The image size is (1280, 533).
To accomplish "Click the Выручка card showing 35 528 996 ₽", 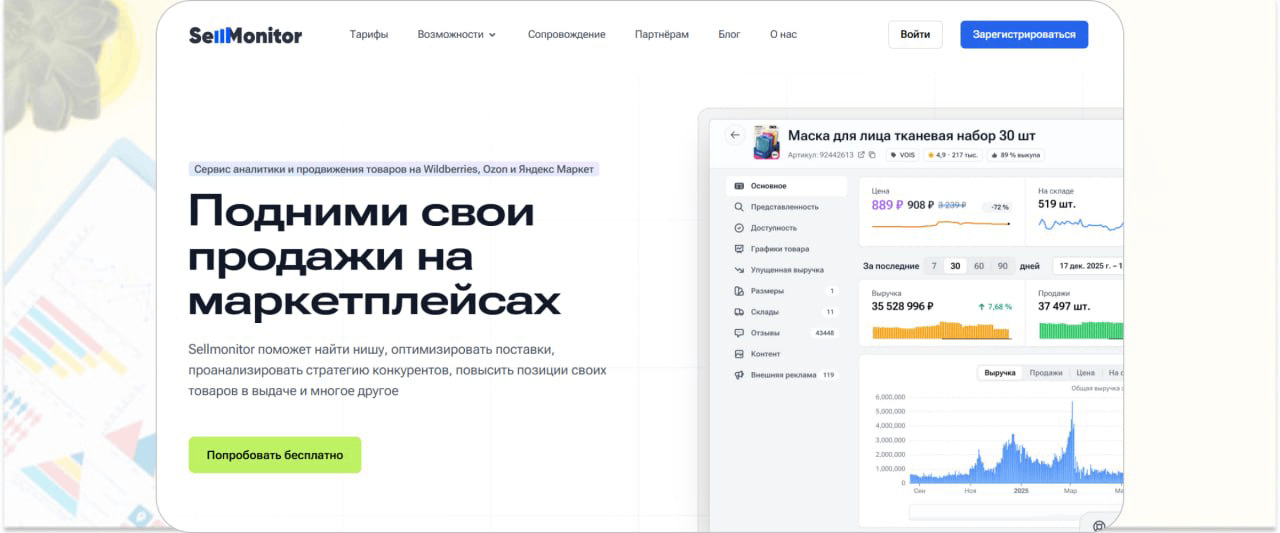I will tap(941, 313).
